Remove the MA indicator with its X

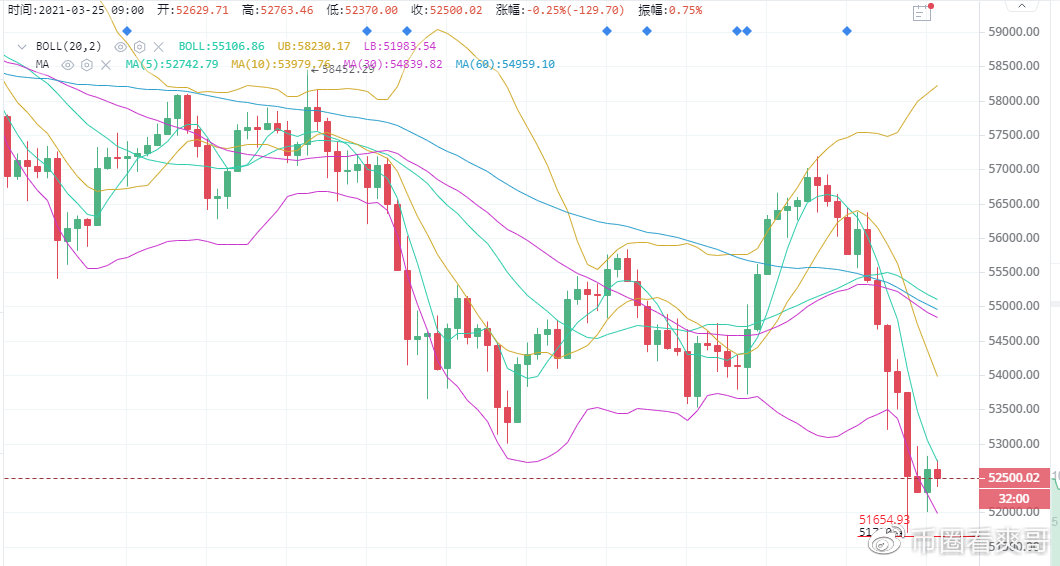[105, 65]
